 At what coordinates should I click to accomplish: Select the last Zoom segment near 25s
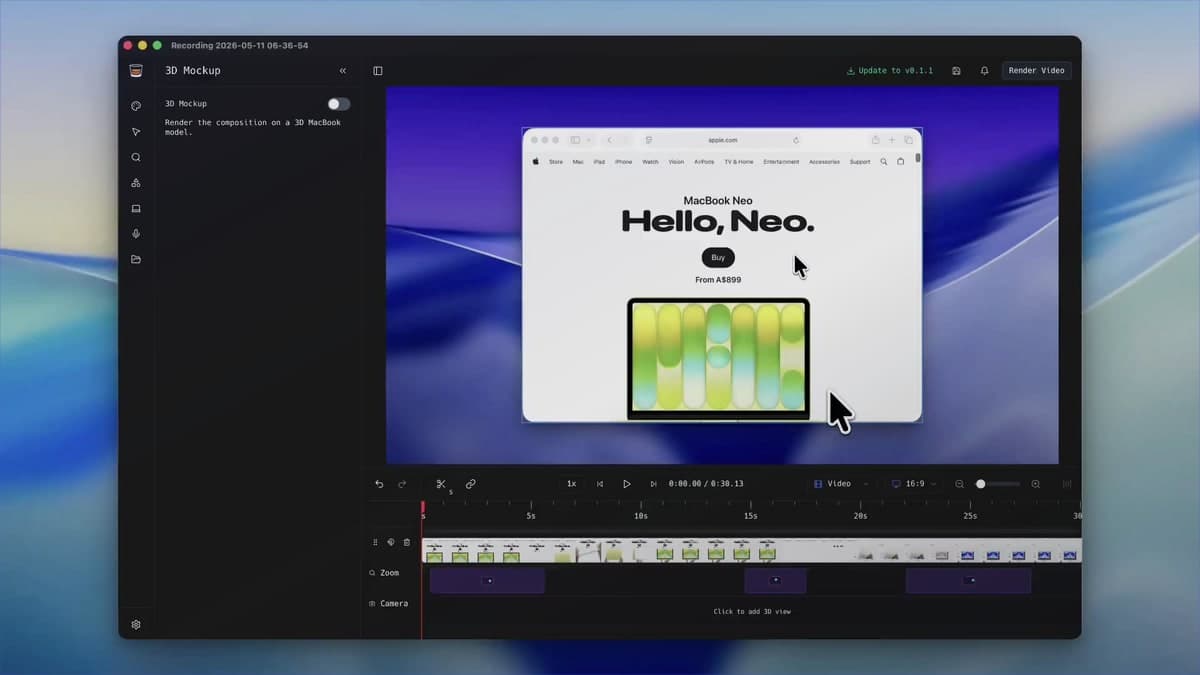(968, 581)
